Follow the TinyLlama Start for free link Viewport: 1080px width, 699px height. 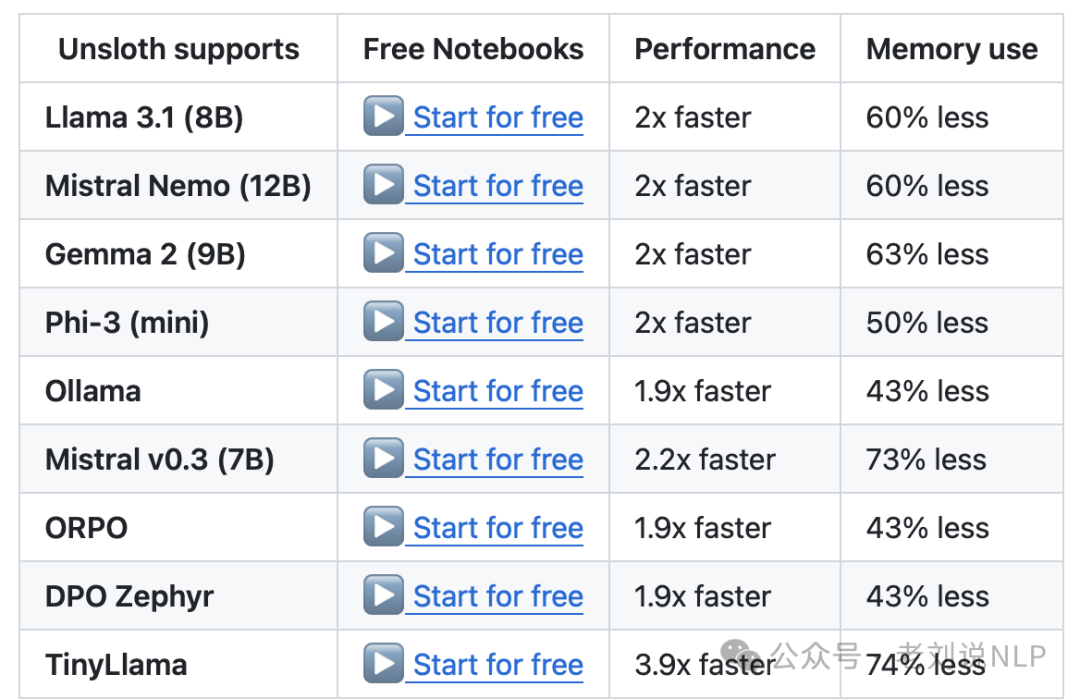pos(498,665)
